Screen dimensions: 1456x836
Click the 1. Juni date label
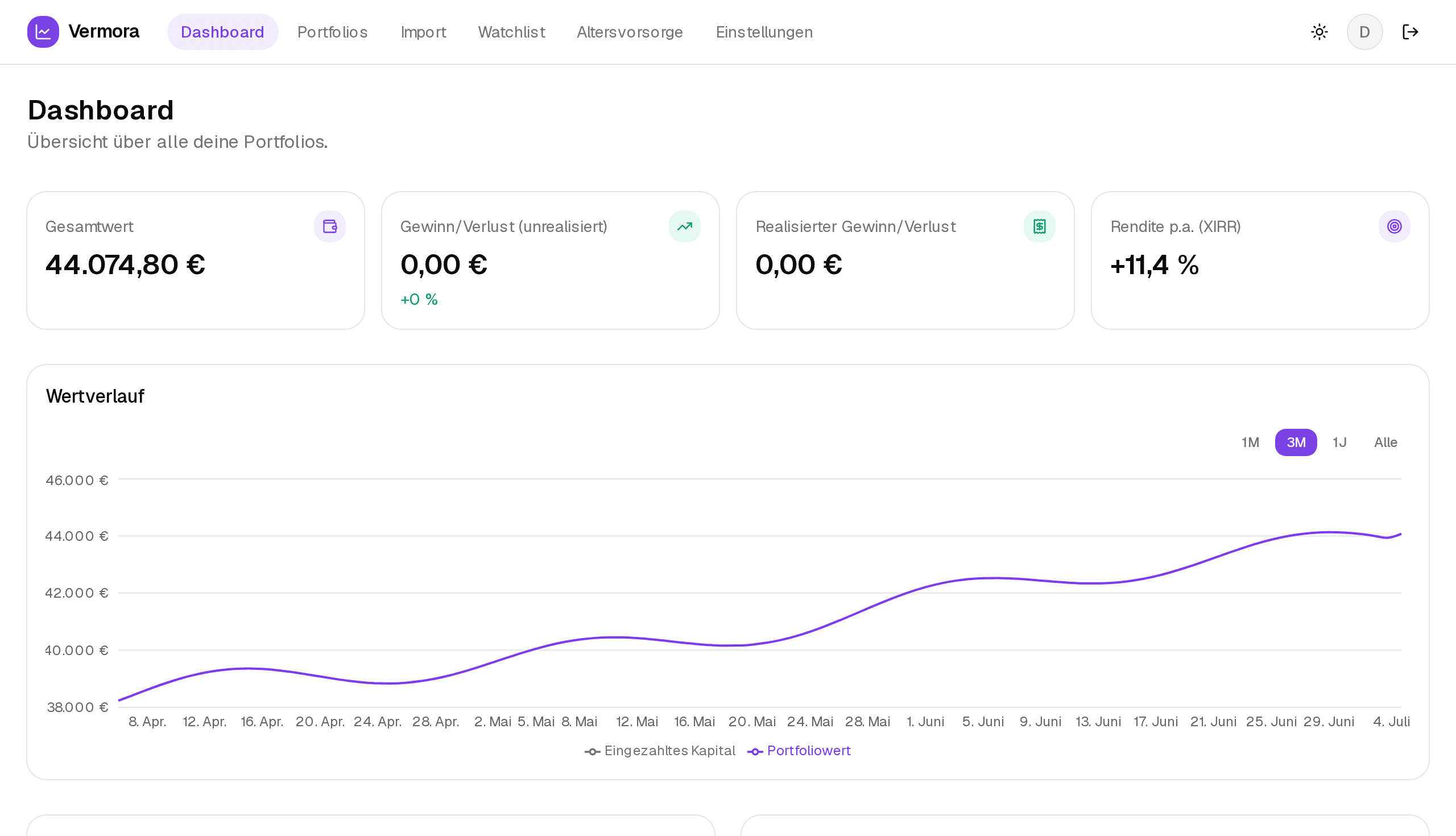925,722
